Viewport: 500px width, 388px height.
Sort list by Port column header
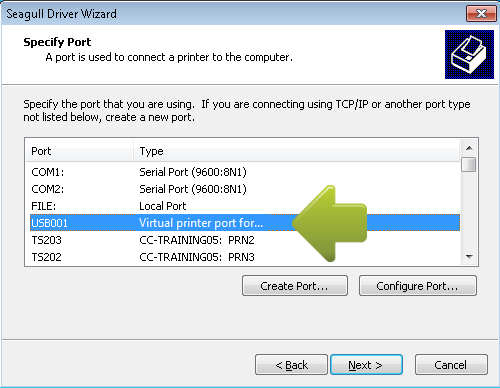[79, 151]
